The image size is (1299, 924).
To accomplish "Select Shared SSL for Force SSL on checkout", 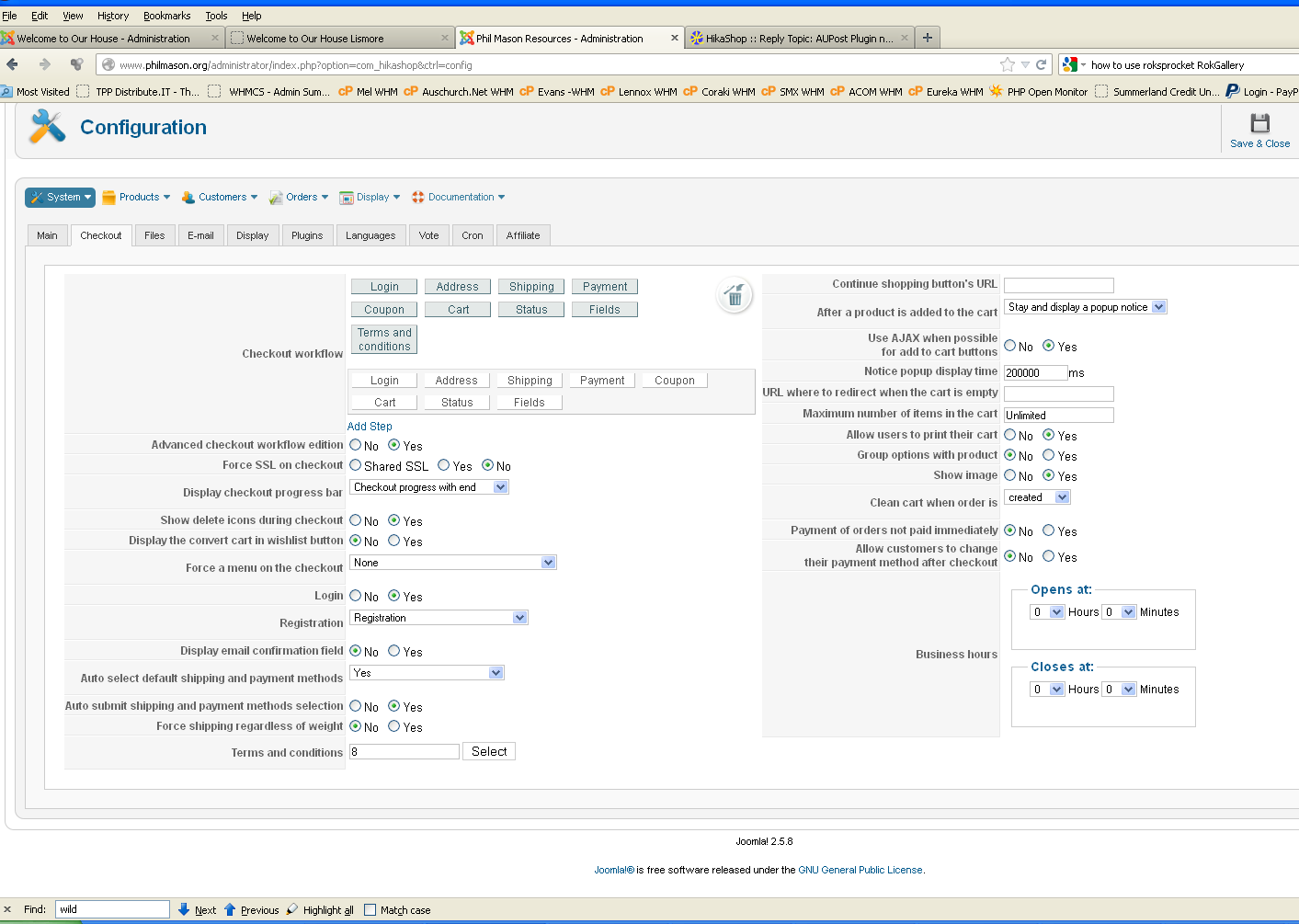I will pyautogui.click(x=356, y=465).
